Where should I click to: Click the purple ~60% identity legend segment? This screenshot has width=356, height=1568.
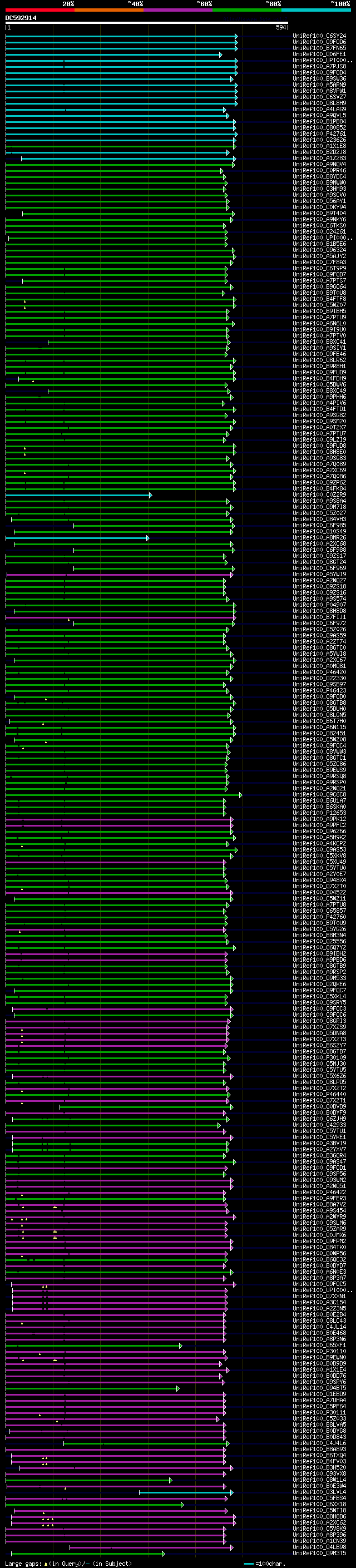(177, 10)
